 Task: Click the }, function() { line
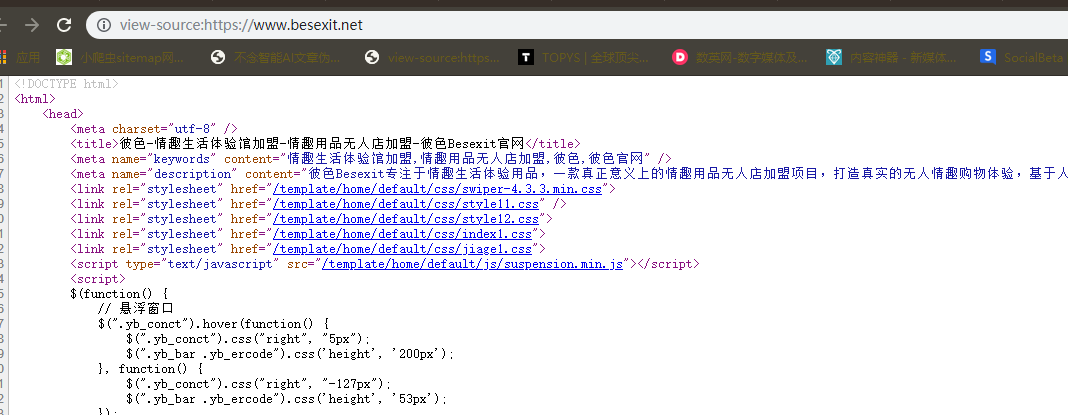pyautogui.click(x=151, y=369)
